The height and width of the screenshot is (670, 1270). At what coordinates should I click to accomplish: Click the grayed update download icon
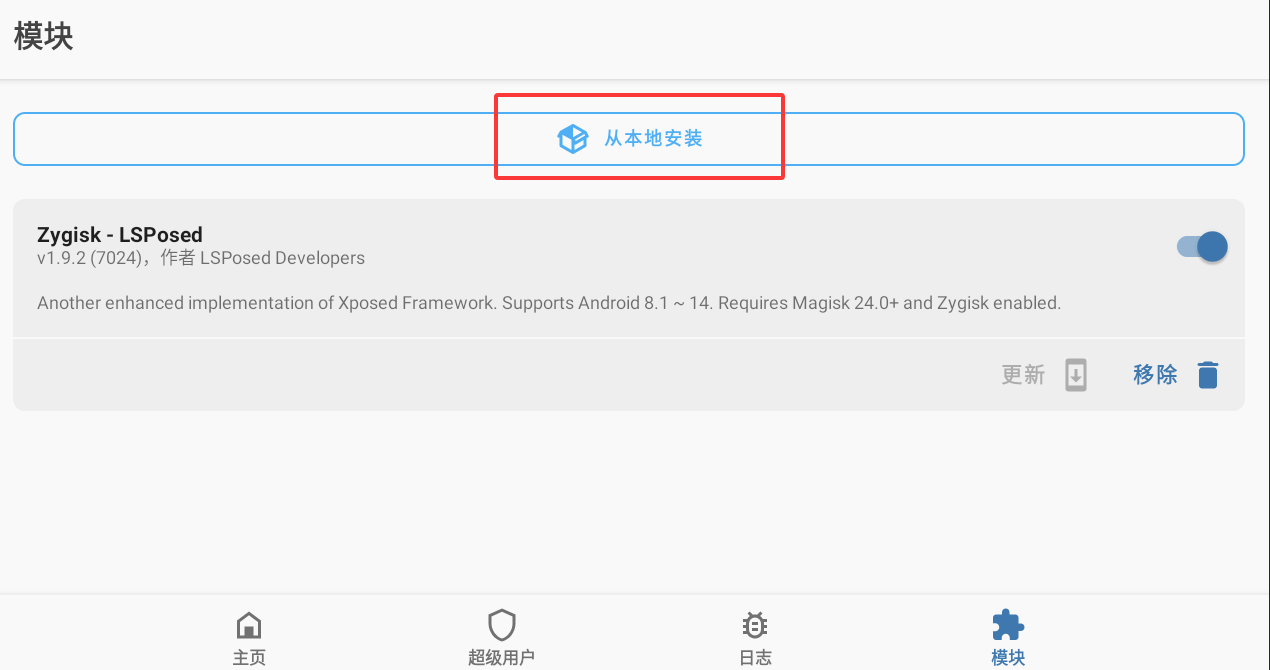coord(1076,375)
